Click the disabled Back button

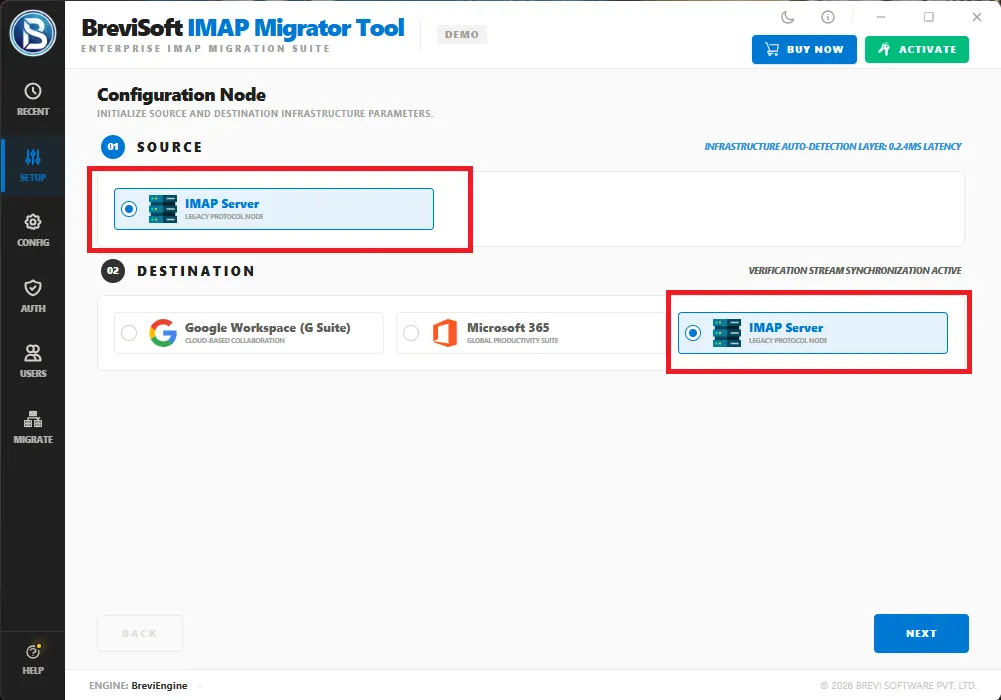[x=140, y=633]
